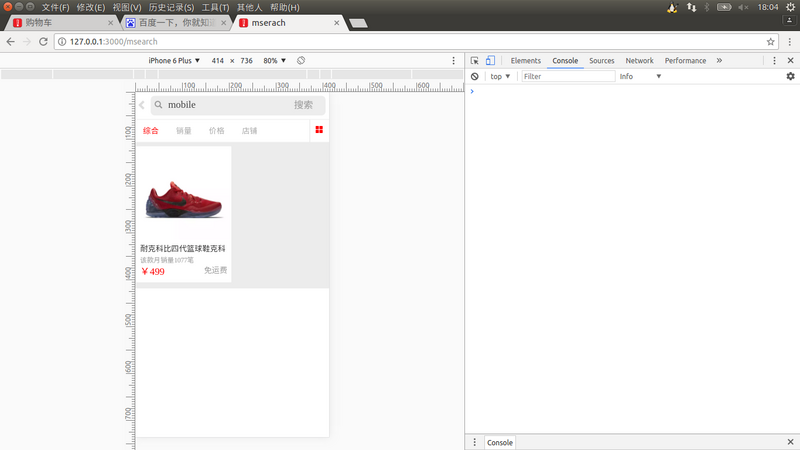Viewport: 800px width, 450px height.
Task: Open DevTools customize menu
Action: 774,60
